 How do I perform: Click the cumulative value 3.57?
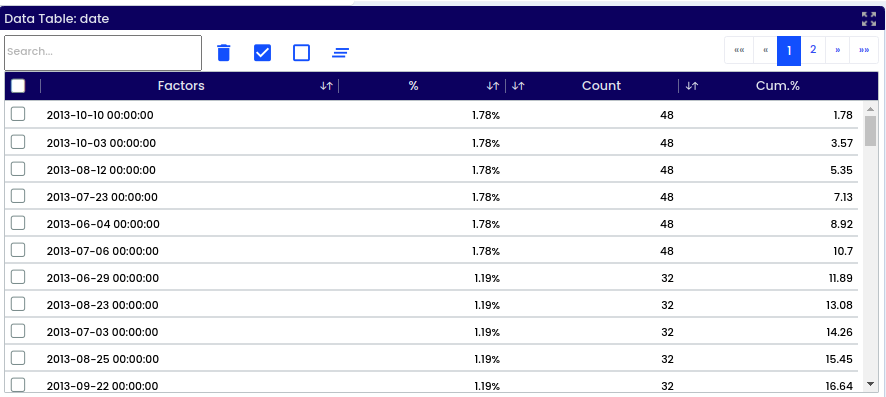842,143
